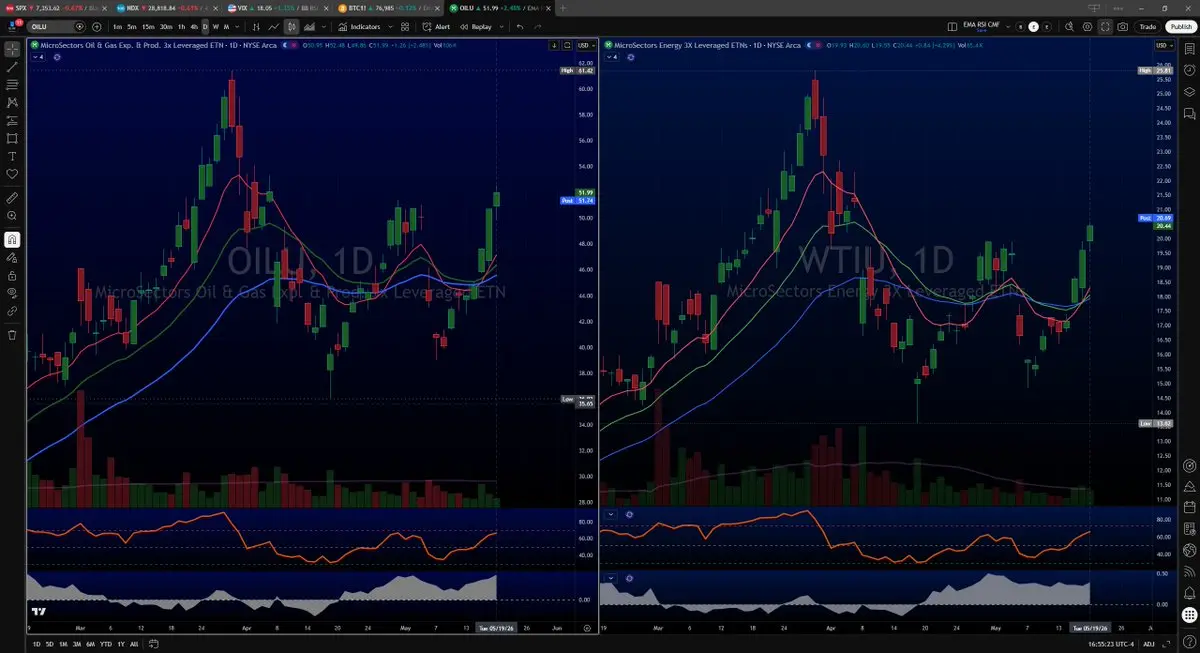Select the All date range
This screenshot has width=1200, height=653.
click(134, 644)
